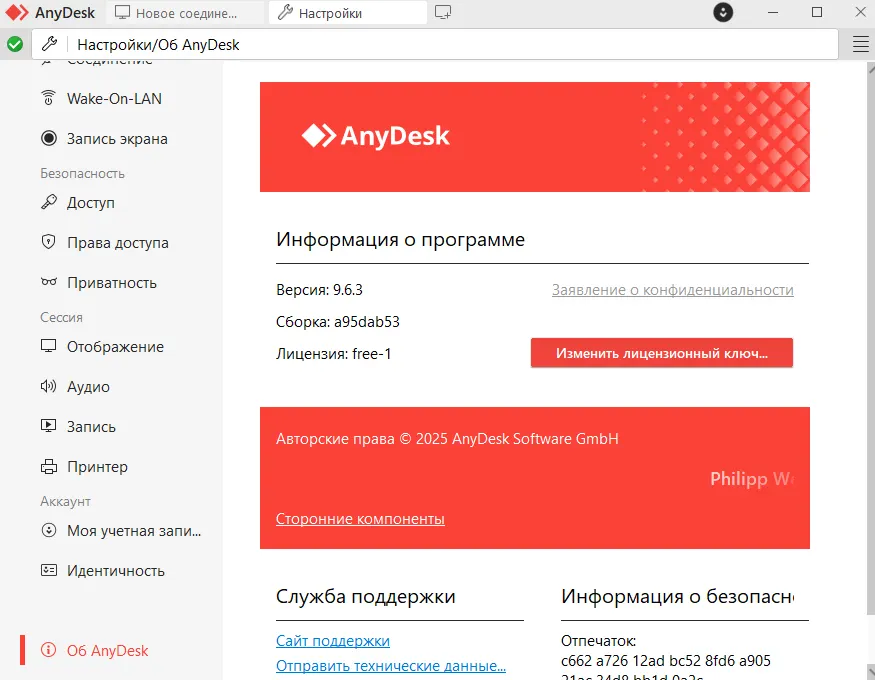This screenshot has height=680, width=875.
Task: Open the glasses icon for Приватность
Action: [48, 283]
